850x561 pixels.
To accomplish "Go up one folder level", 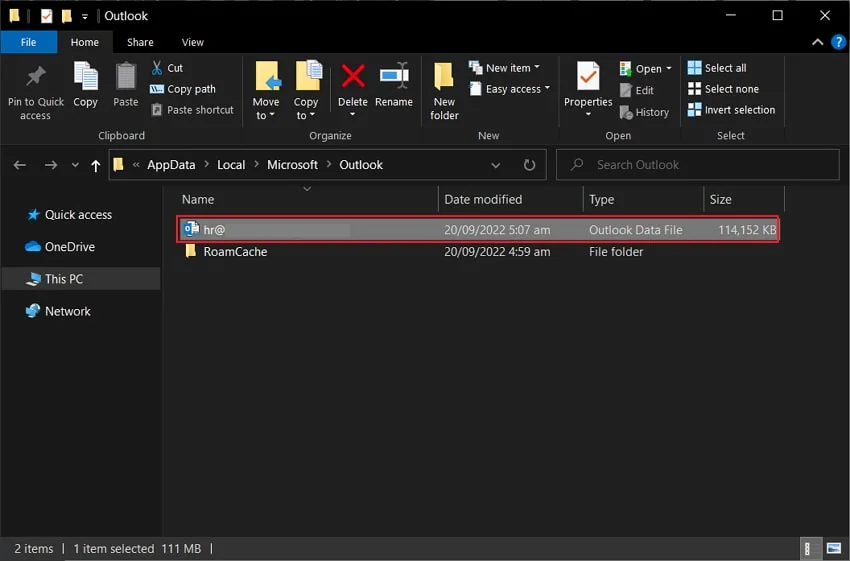I will click(96, 165).
